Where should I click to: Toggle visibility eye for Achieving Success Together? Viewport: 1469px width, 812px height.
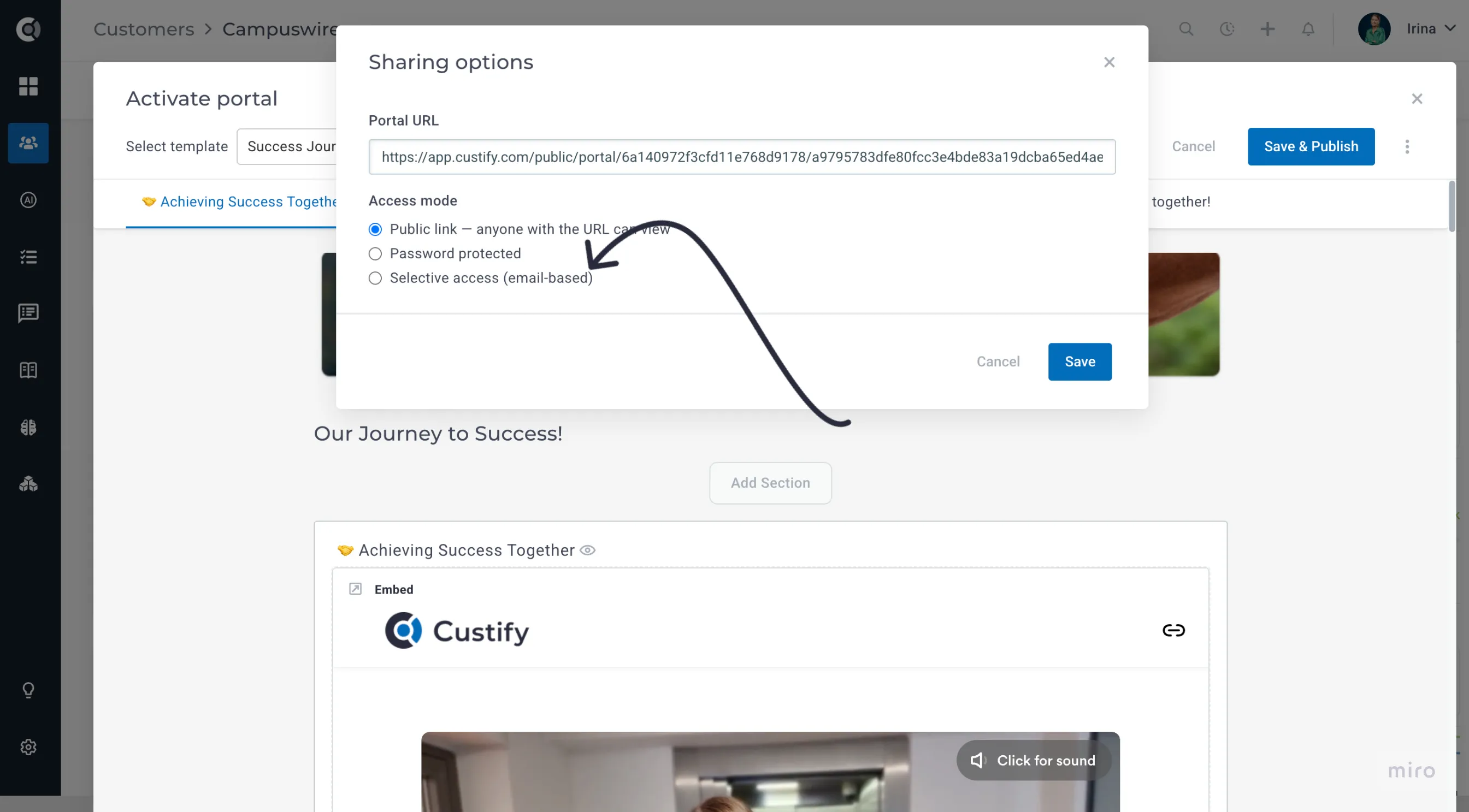(x=587, y=550)
